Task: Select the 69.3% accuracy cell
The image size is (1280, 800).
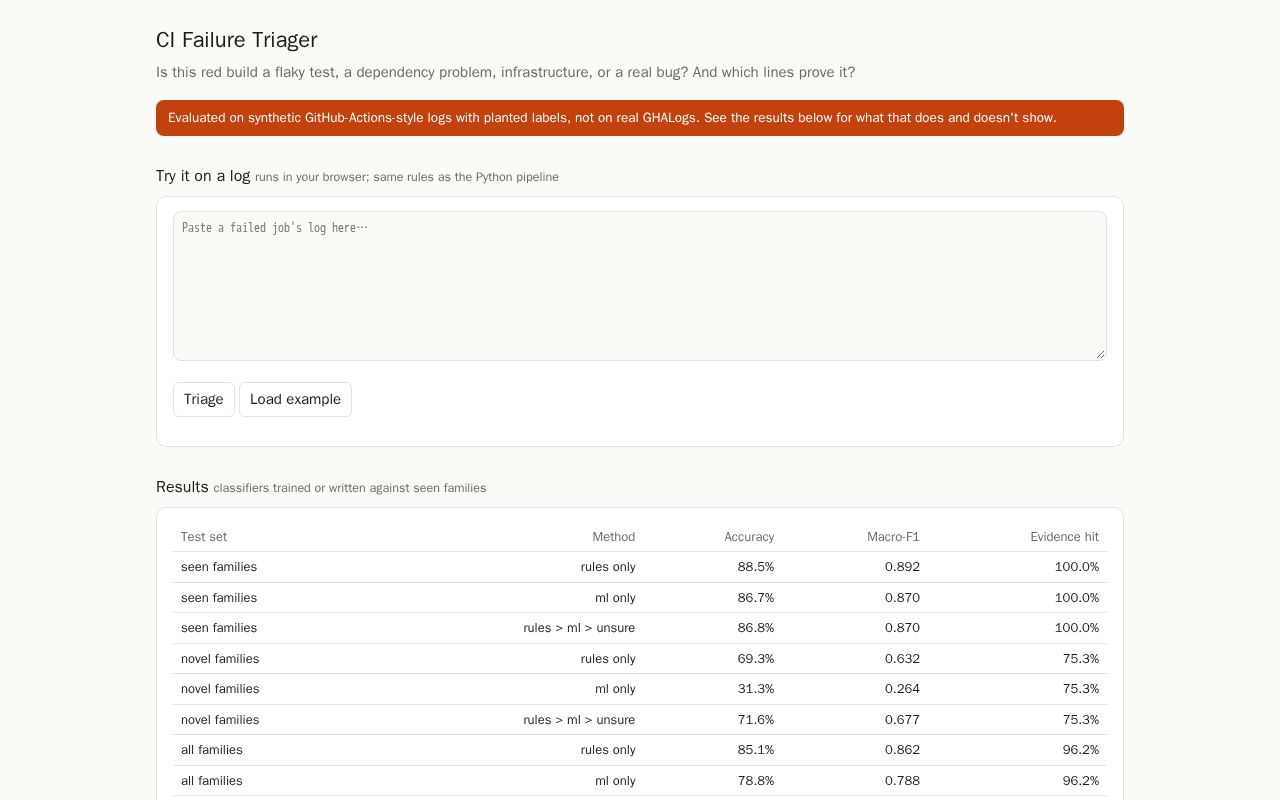Action: pos(756,659)
